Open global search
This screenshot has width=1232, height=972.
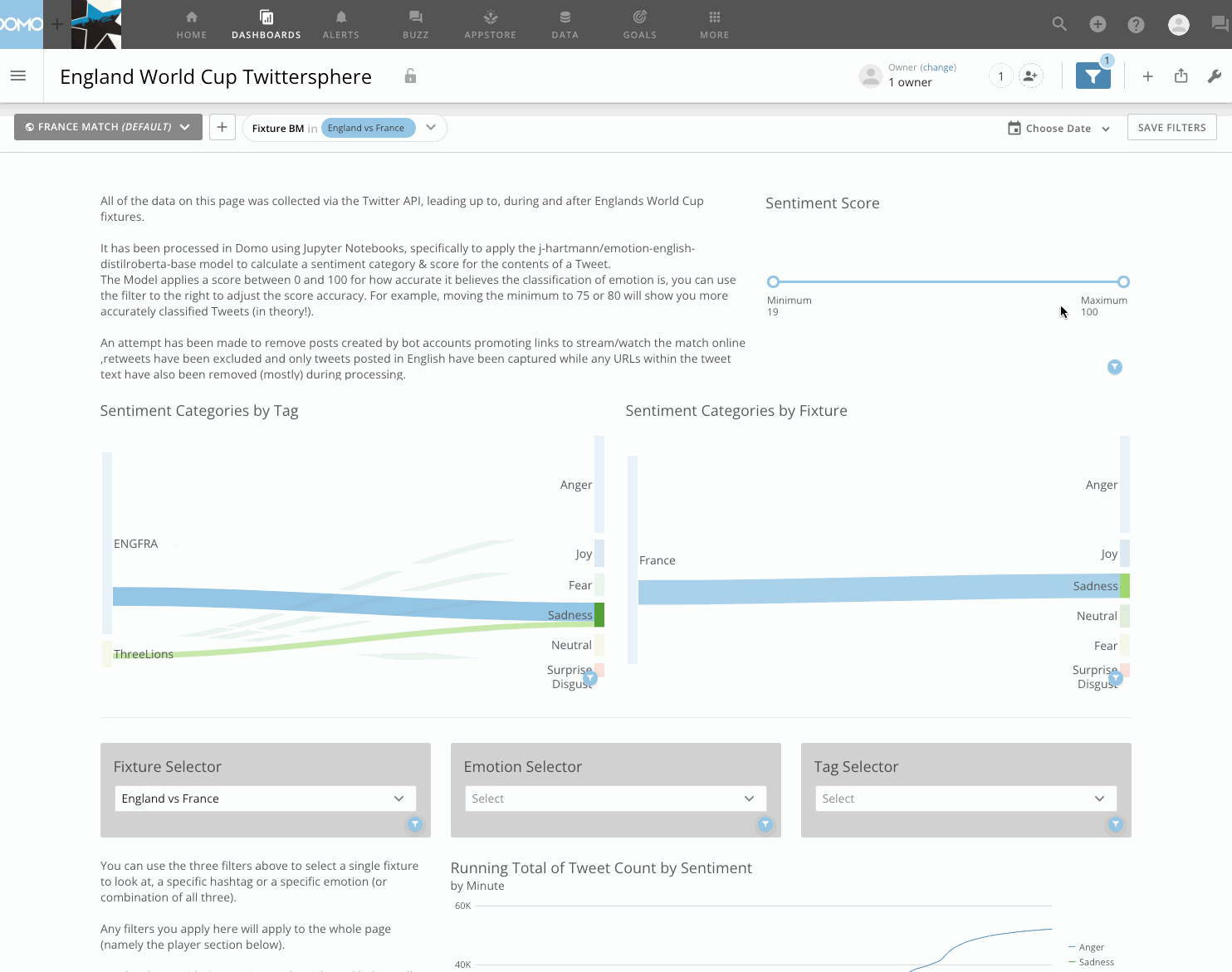tap(1058, 24)
